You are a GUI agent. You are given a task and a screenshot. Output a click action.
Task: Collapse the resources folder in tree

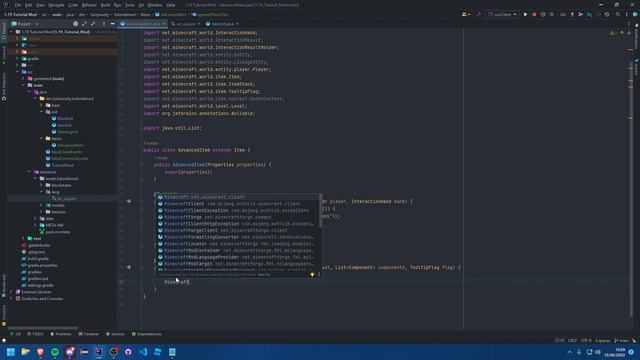point(29,172)
